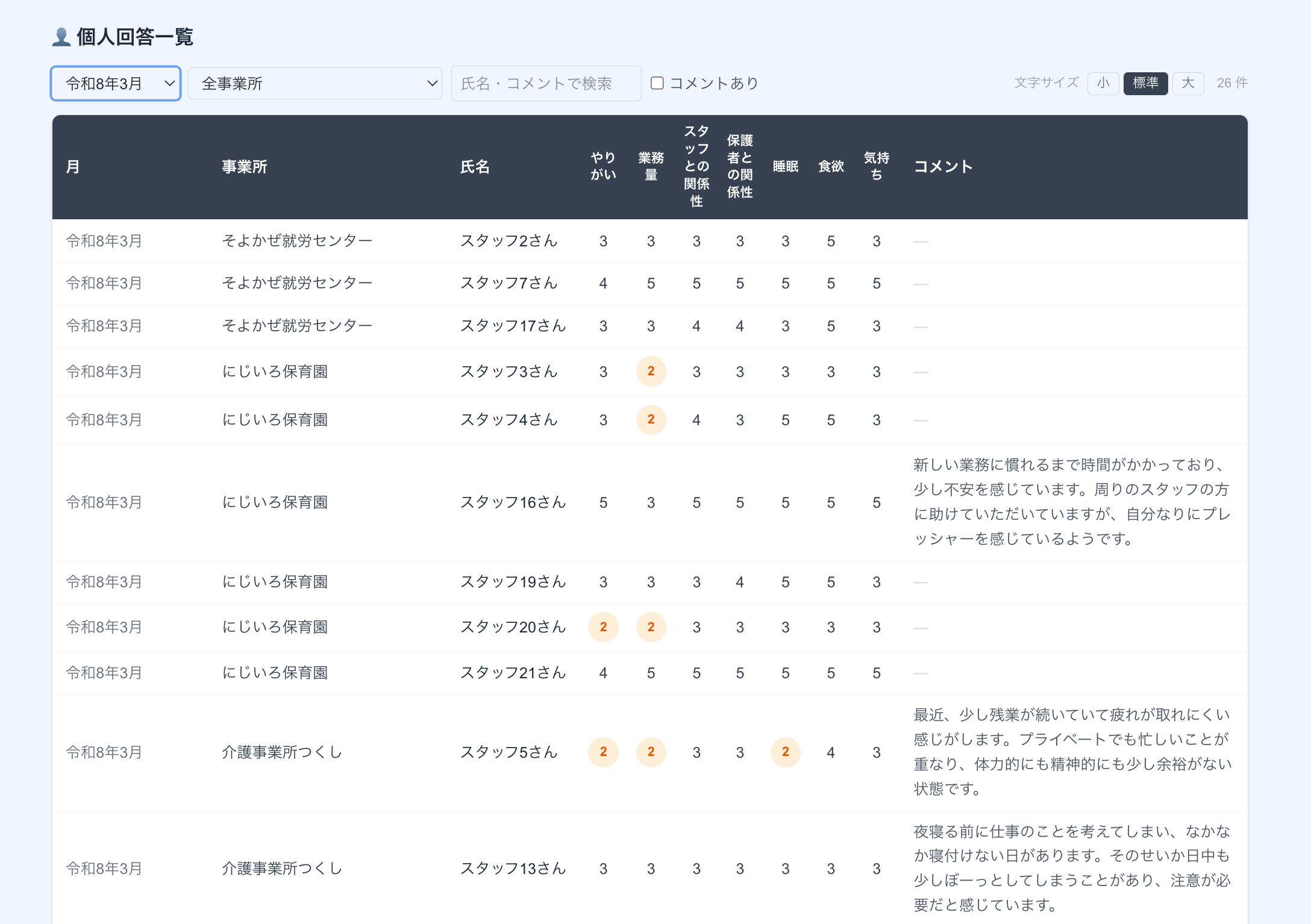The height and width of the screenshot is (924, 1311).
Task: Click スタッフ13さん's comment about 夜寝る前
Action: click(1072, 868)
